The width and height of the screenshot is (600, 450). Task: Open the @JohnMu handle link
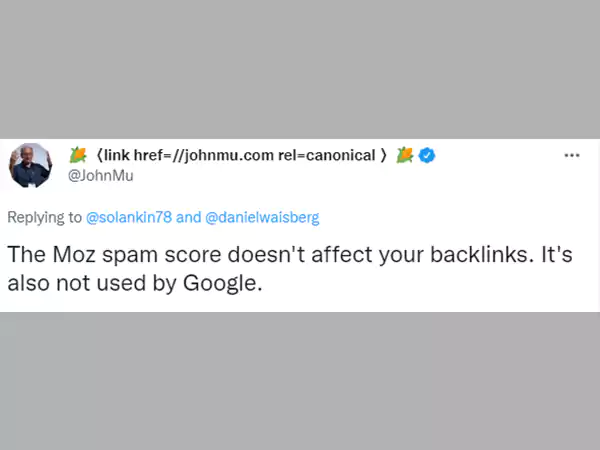point(100,175)
